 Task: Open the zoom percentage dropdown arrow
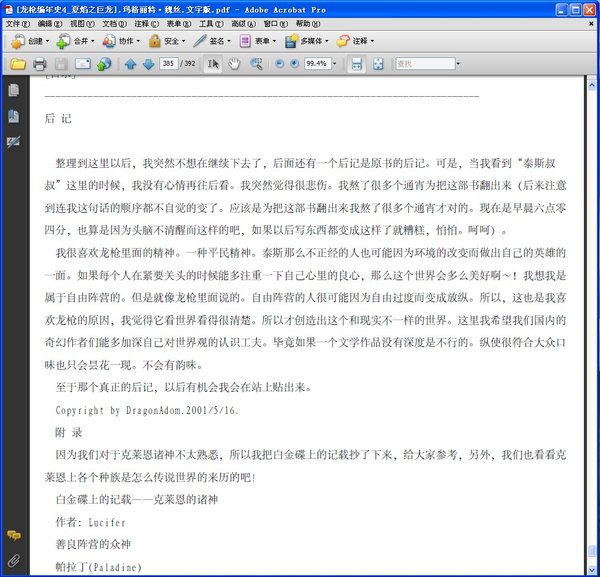click(334, 64)
